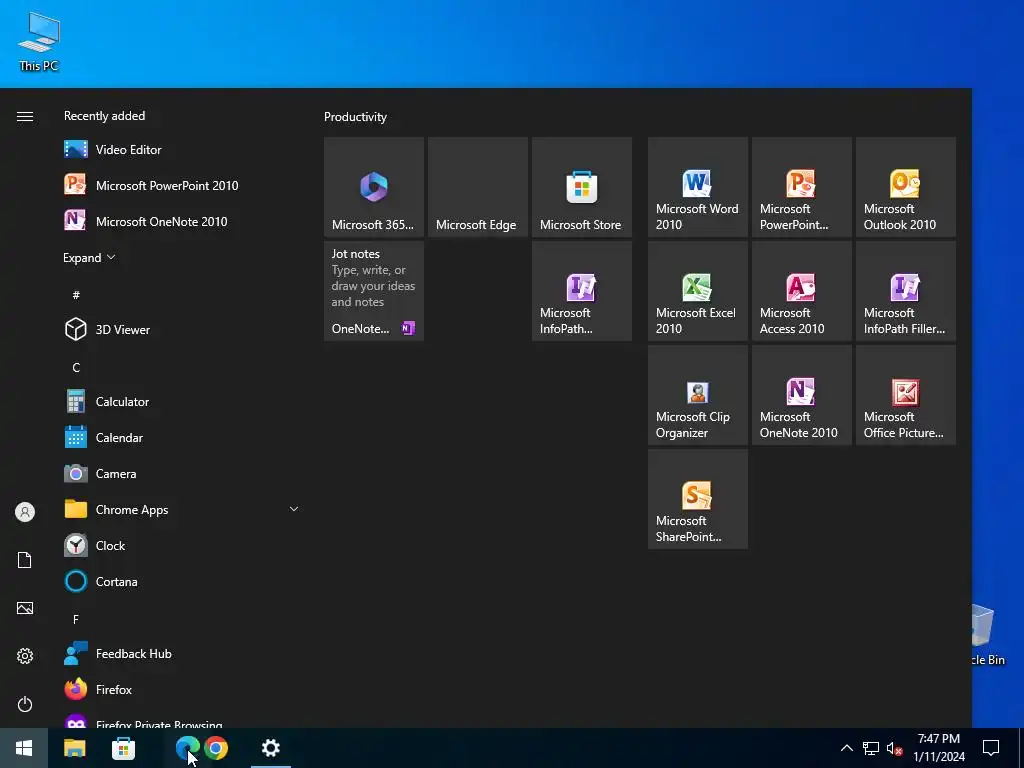Show hidden system tray icons
The height and width of the screenshot is (768, 1024).
pyautogui.click(x=846, y=748)
